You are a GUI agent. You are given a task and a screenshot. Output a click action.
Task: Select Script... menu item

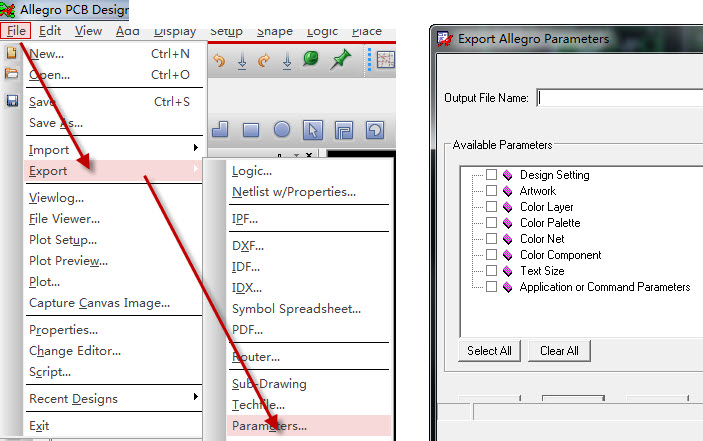click(x=50, y=372)
